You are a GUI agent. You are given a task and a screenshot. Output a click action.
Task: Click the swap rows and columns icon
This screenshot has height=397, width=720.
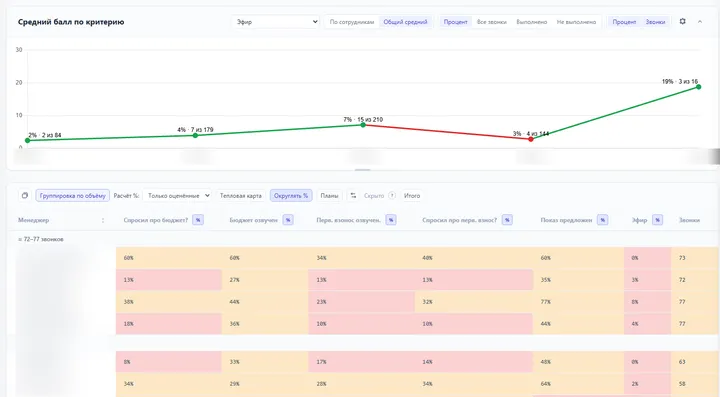point(353,196)
